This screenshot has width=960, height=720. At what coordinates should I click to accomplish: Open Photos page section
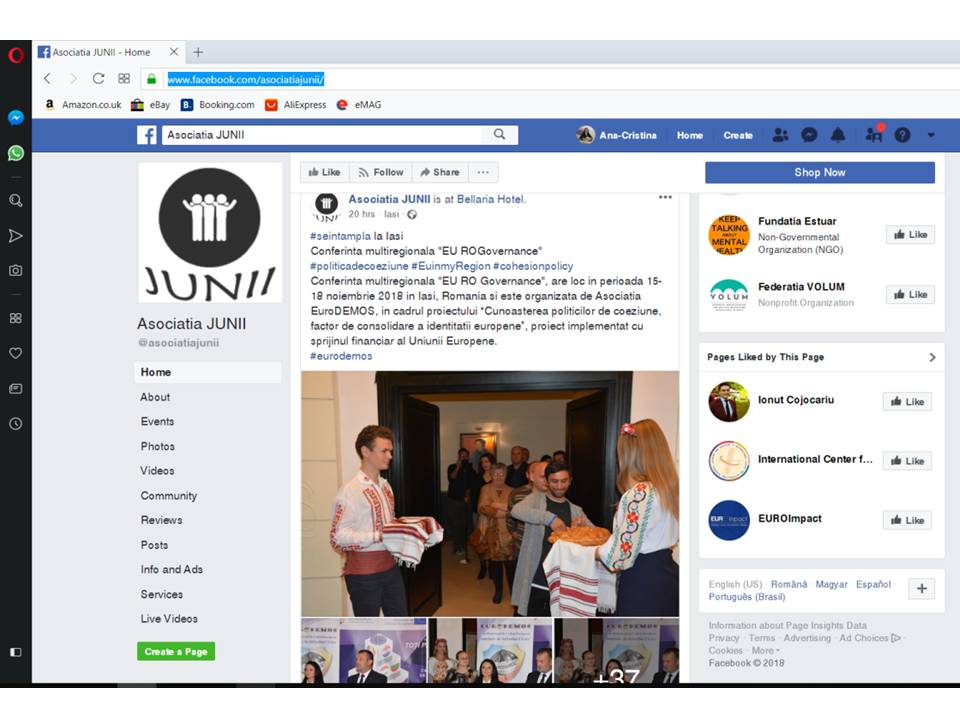pos(158,446)
